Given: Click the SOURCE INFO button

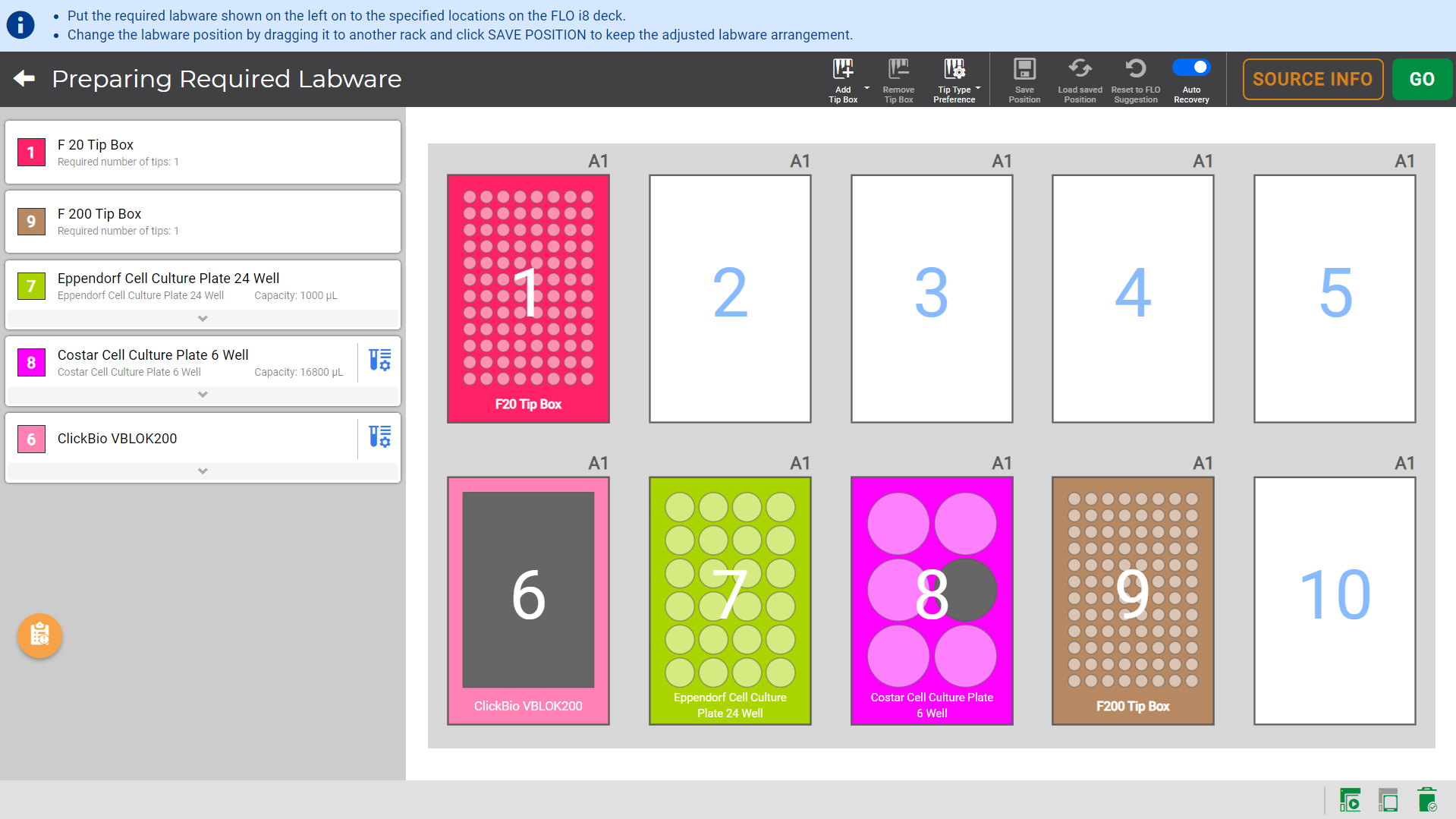Looking at the screenshot, I should click(x=1312, y=79).
